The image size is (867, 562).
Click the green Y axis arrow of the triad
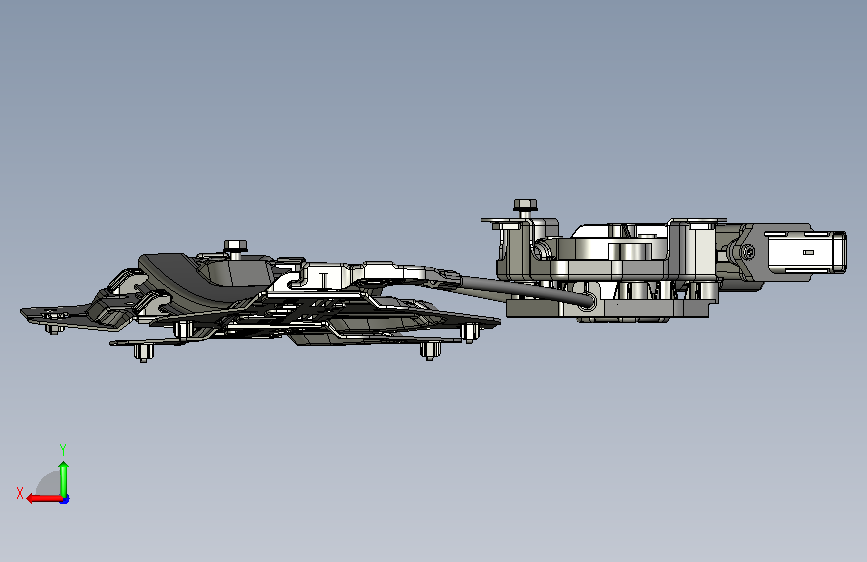[x=64, y=479]
